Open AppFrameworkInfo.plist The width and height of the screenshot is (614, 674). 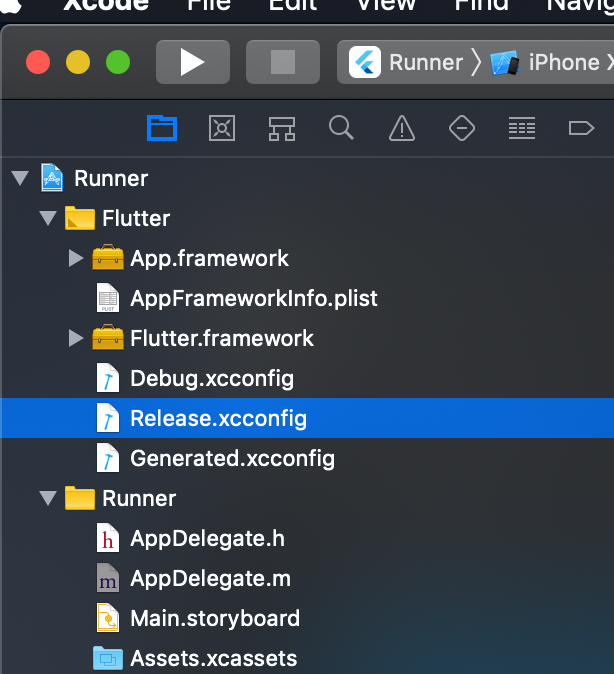(x=254, y=298)
